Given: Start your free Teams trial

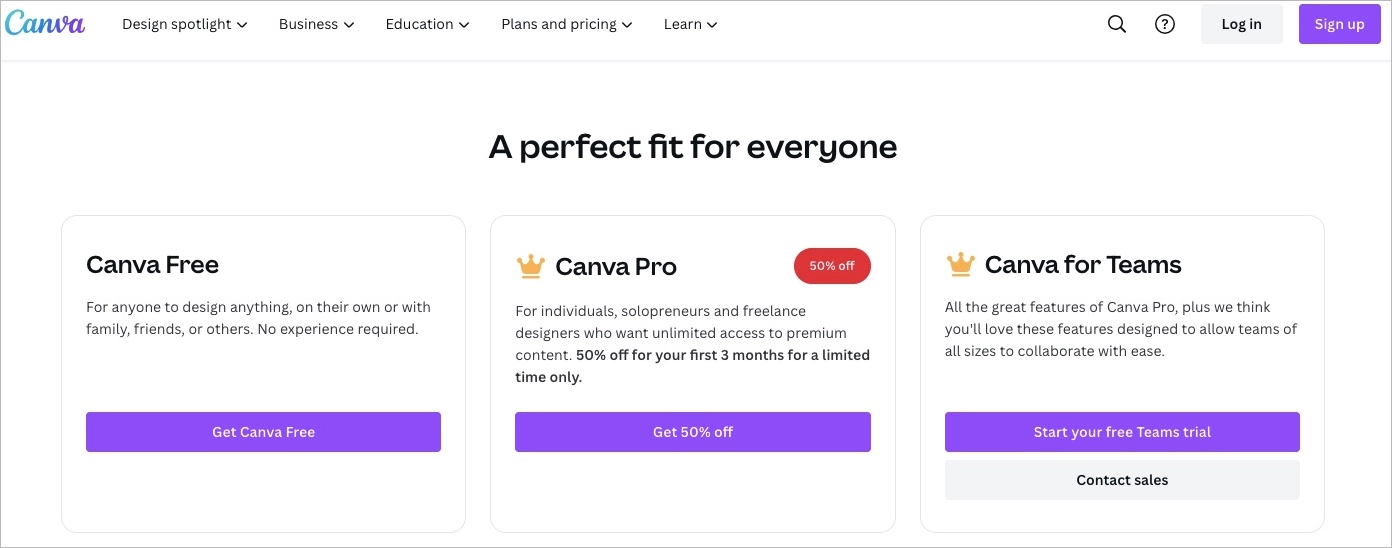Looking at the screenshot, I should (1122, 432).
